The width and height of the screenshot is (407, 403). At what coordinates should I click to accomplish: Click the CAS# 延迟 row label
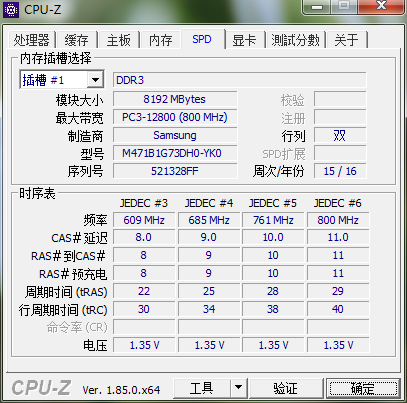click(79, 238)
